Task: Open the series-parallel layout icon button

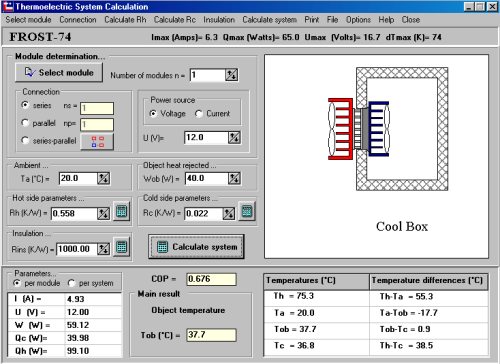Action: point(97,142)
